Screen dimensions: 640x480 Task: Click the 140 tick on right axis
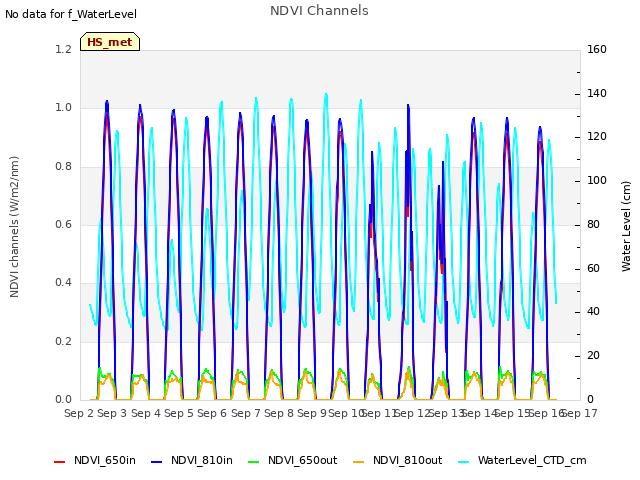597,93
